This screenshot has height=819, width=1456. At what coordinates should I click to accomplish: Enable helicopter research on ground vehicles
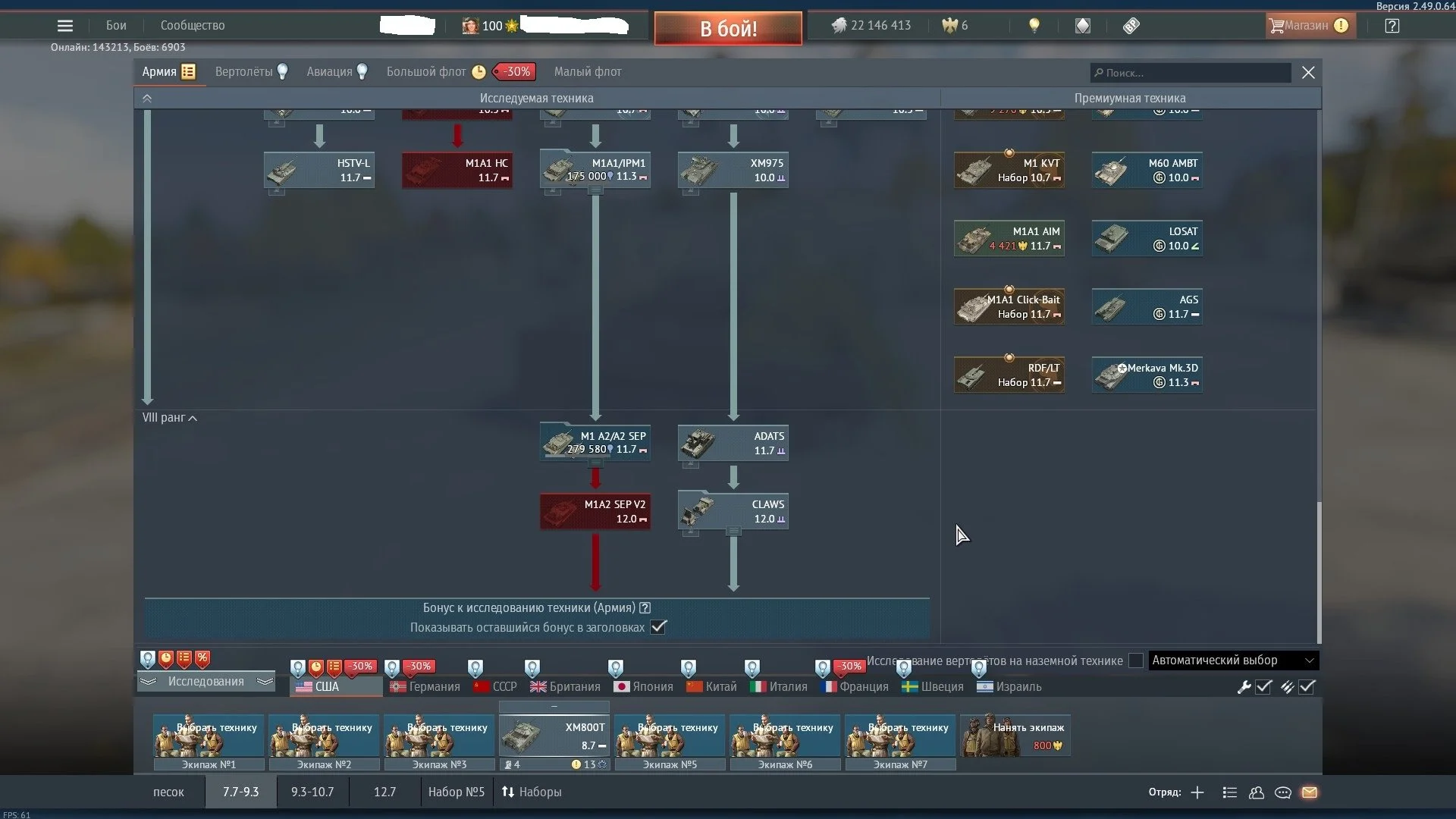click(1136, 661)
